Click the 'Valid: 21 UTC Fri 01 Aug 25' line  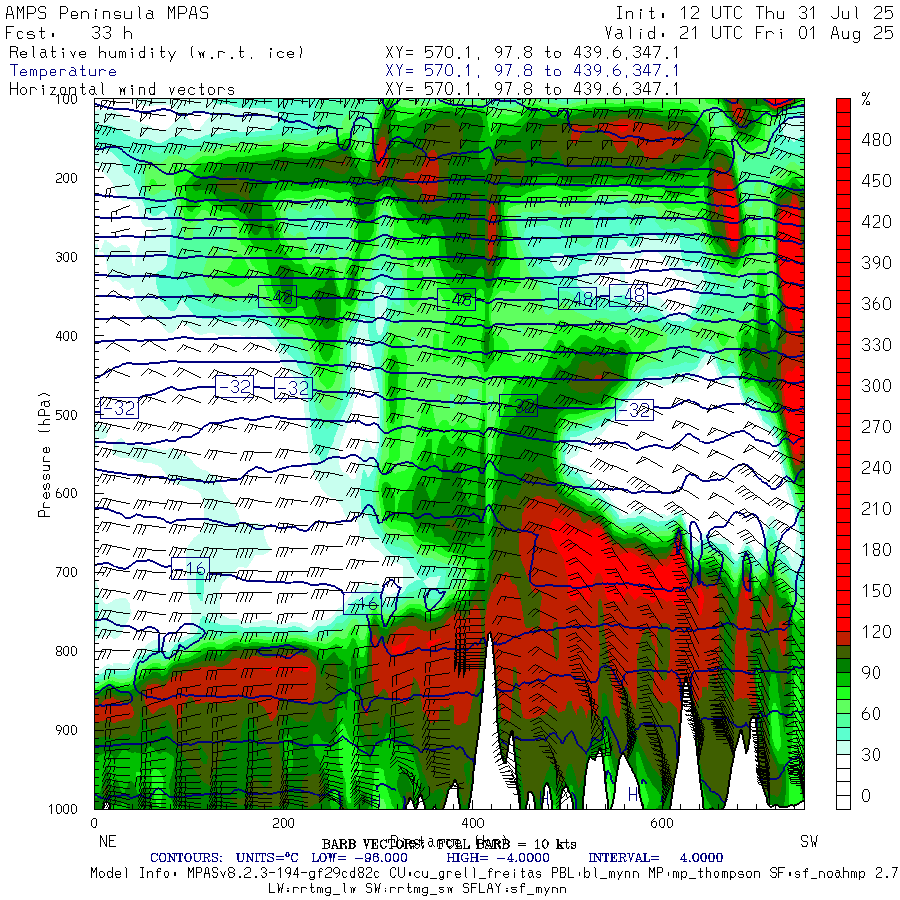pyautogui.click(x=749, y=33)
